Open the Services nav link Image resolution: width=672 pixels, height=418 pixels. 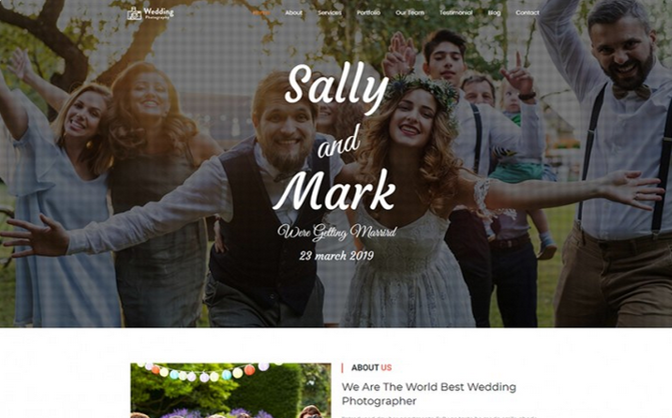(330, 13)
